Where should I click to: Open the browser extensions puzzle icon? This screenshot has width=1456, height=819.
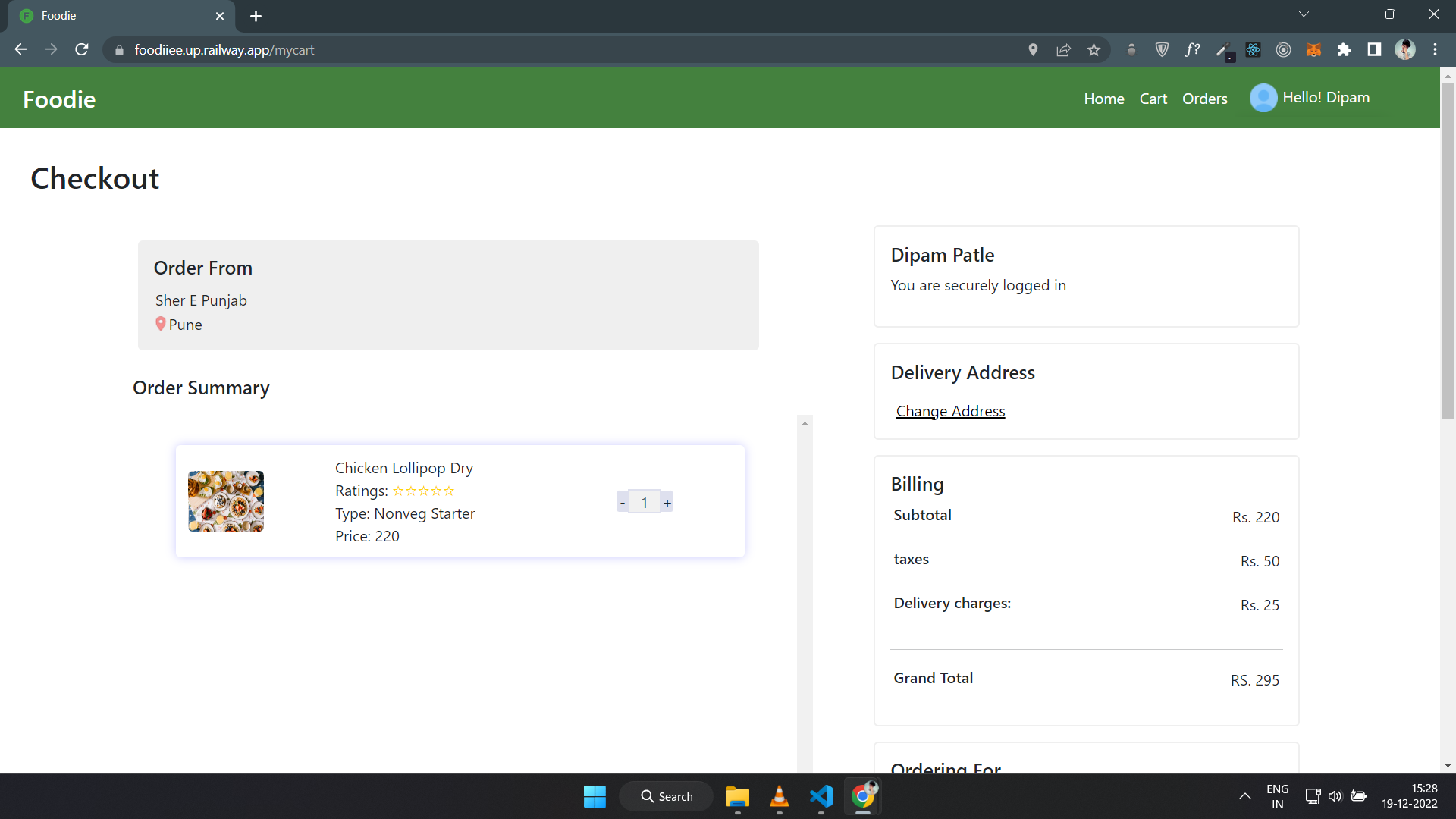tap(1344, 50)
